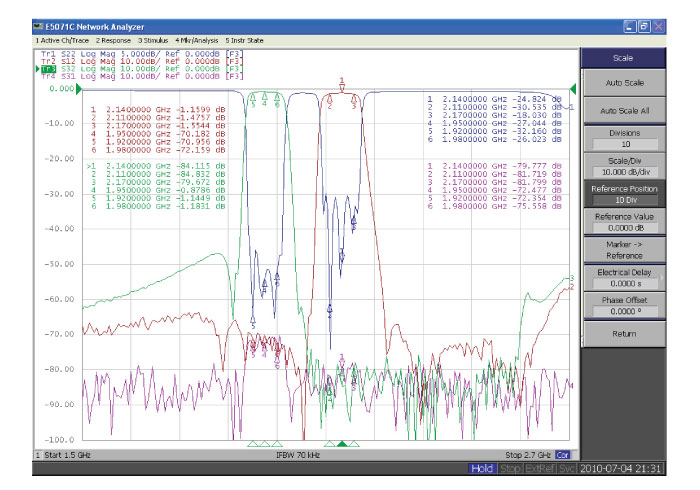The image size is (700, 490).
Task: Close the Network Analyzer window
Action: (x=658, y=27)
